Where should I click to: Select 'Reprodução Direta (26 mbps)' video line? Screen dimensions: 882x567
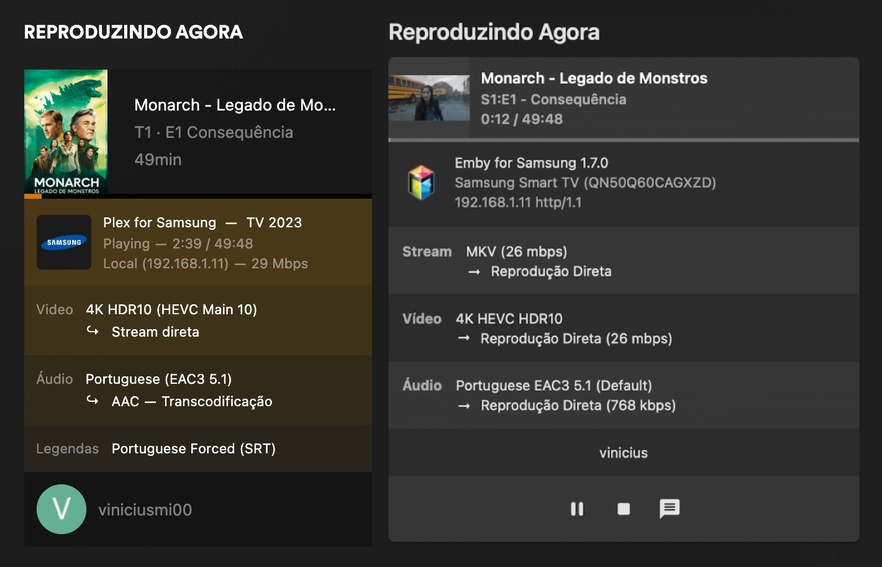tap(576, 339)
